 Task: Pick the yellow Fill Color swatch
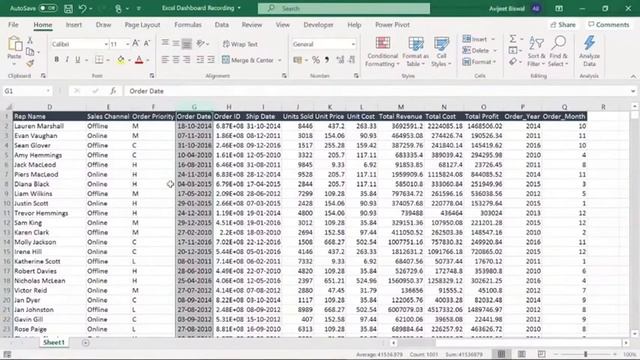pos(121,60)
